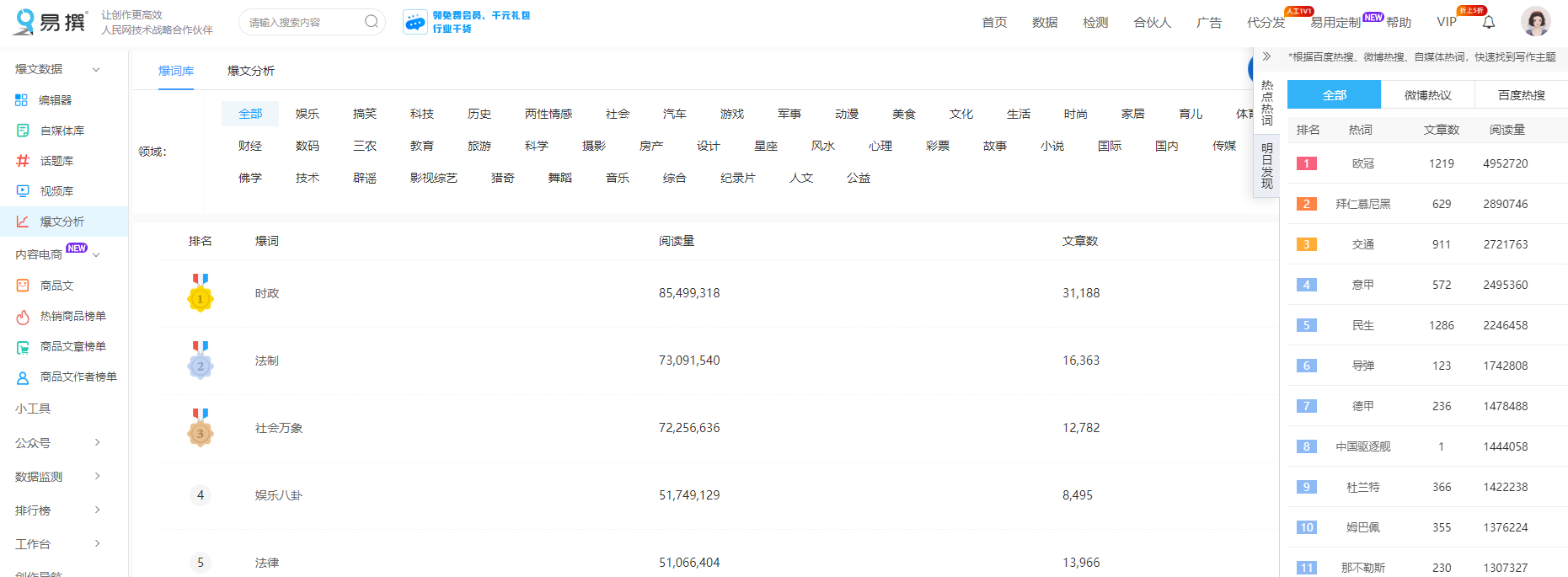Open the user avatar profile picture
Viewport: 1568px width, 577px height.
coord(1535,21)
